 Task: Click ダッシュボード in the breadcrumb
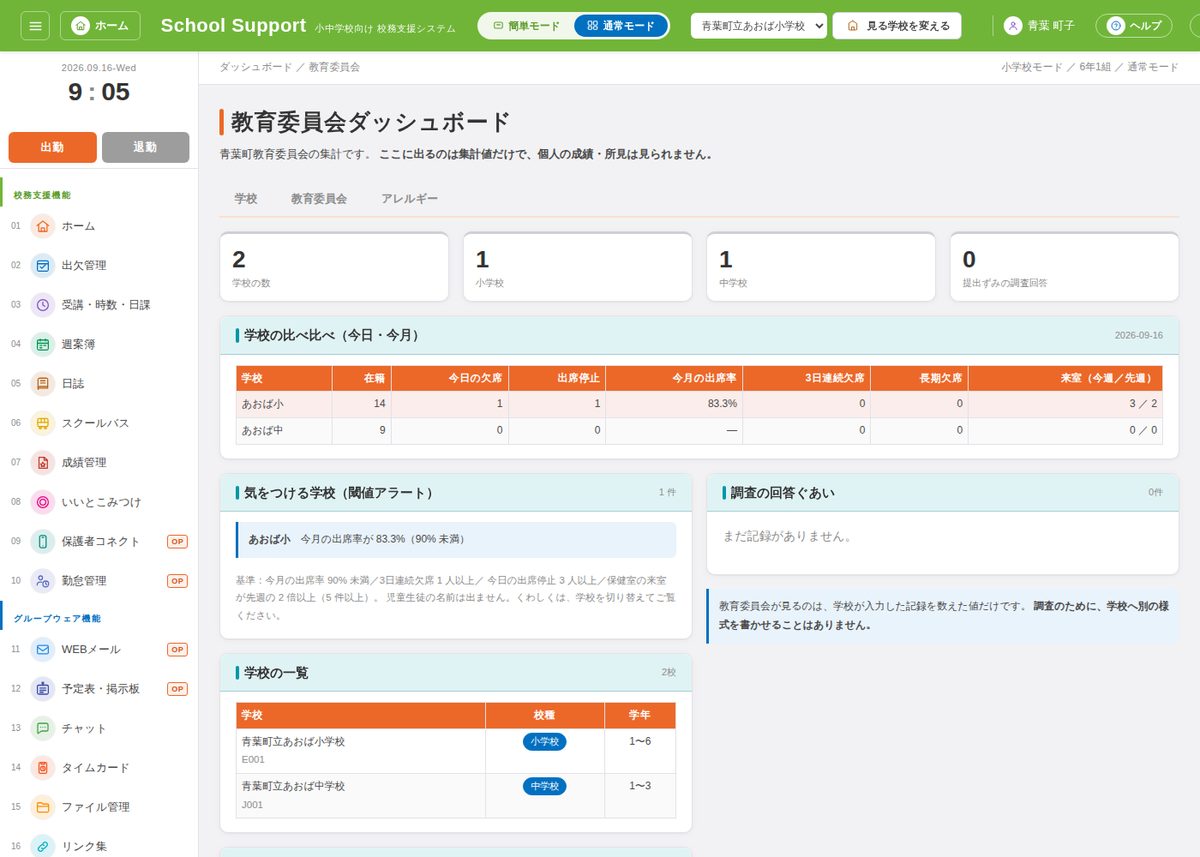(x=255, y=67)
